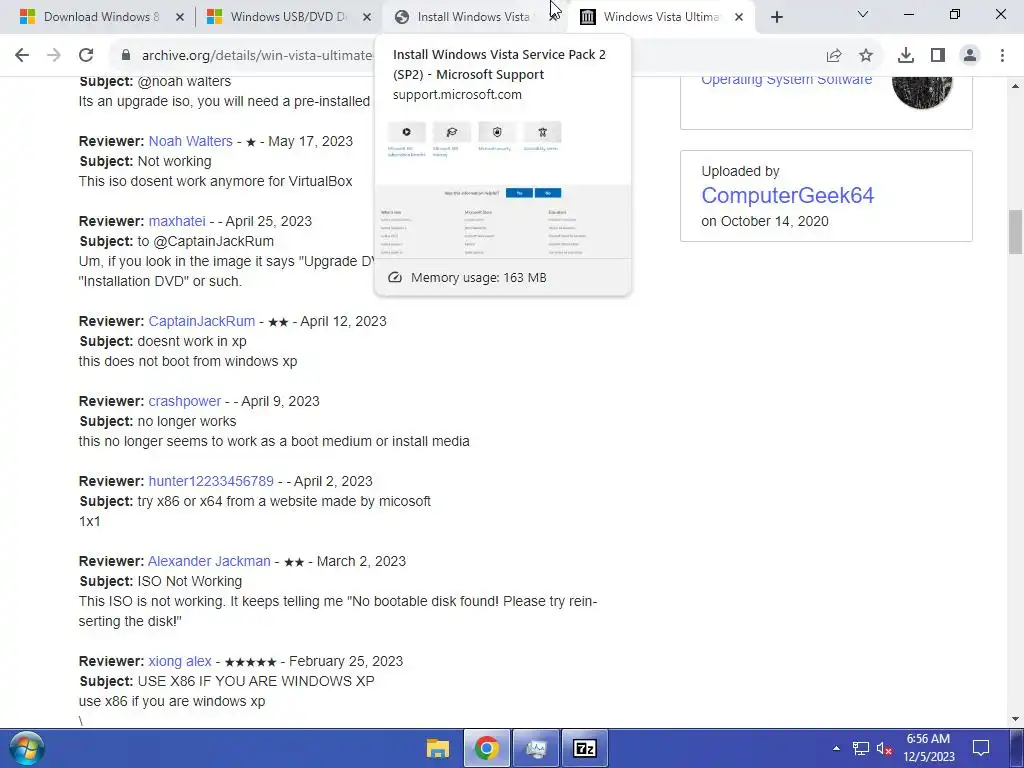Screen dimensions: 1024x768
Task: Click the forward navigation arrow
Action: coord(54,56)
